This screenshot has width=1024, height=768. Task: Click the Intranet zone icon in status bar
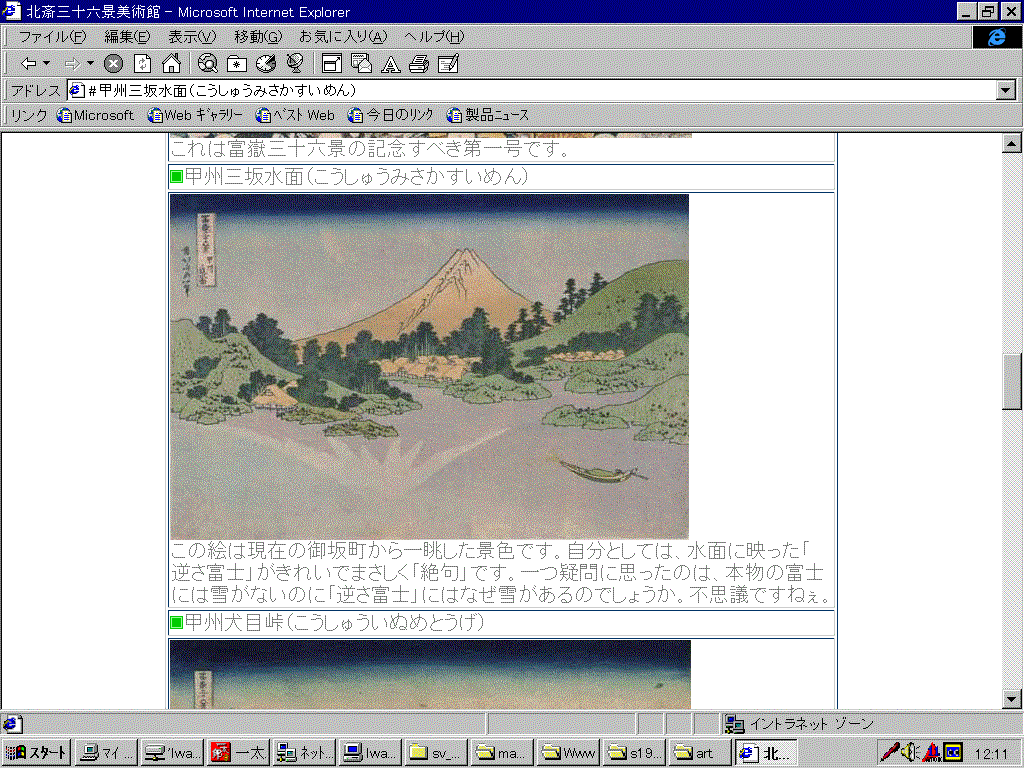[x=734, y=724]
